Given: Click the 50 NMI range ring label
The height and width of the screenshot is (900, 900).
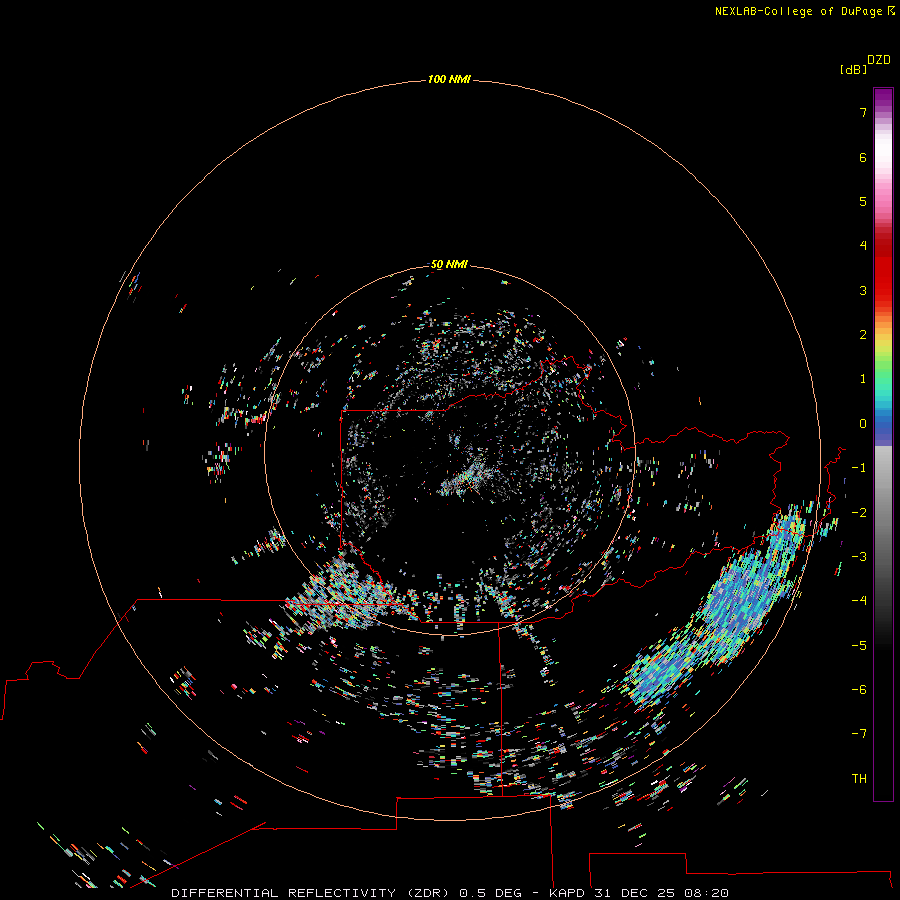Looking at the screenshot, I should click(449, 265).
